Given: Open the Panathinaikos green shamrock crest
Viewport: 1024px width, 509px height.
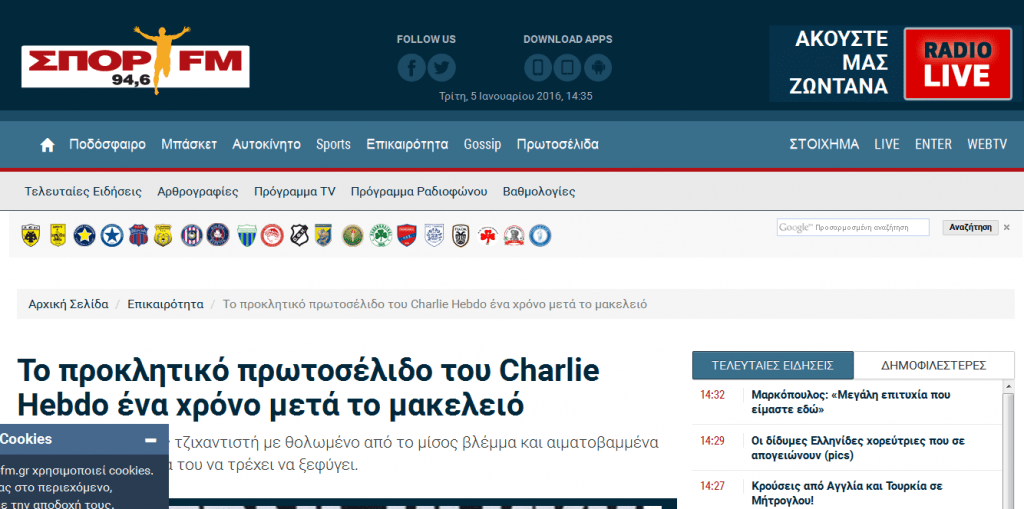Looking at the screenshot, I should coord(380,235).
